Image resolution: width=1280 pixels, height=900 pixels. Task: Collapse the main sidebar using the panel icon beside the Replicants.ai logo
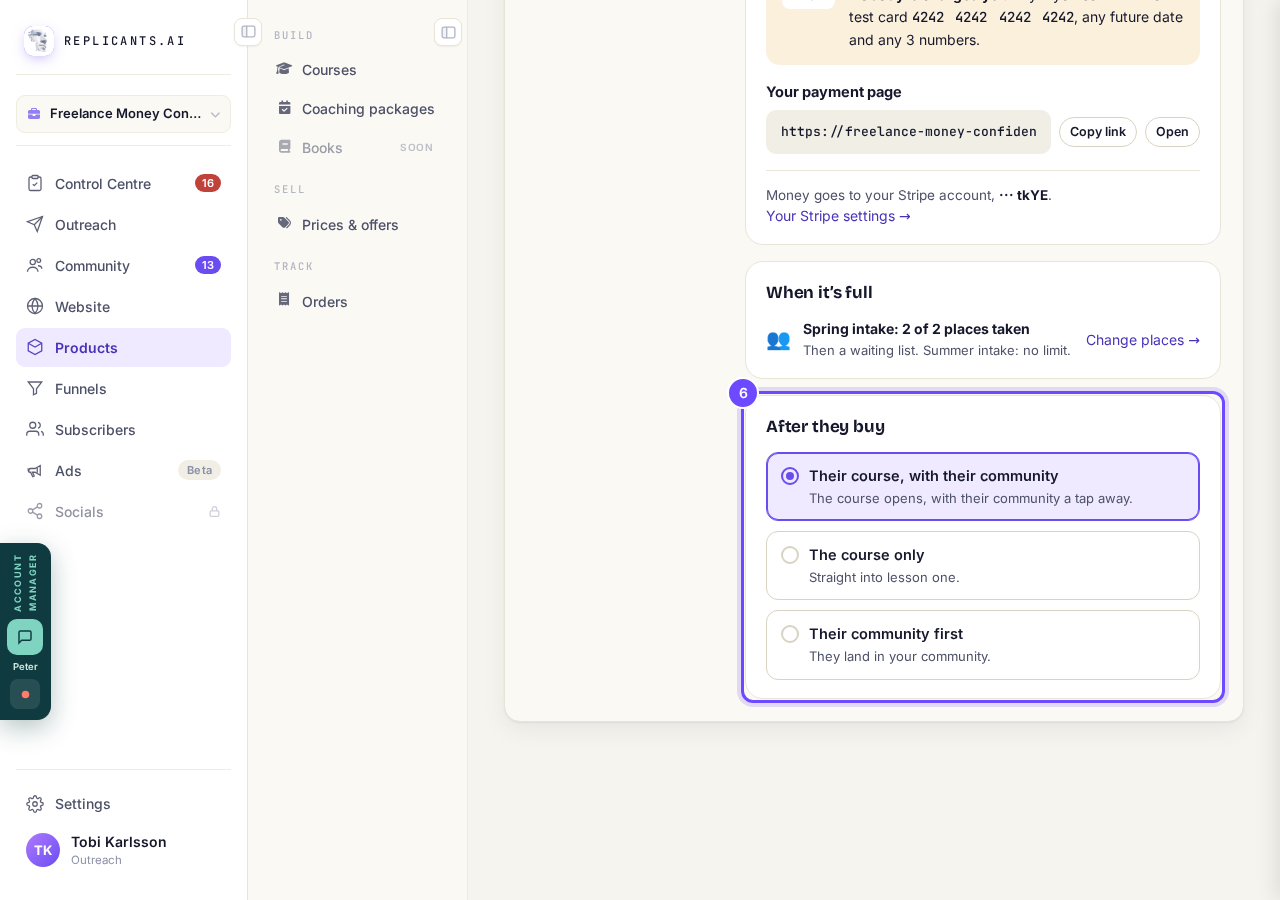pos(248,32)
